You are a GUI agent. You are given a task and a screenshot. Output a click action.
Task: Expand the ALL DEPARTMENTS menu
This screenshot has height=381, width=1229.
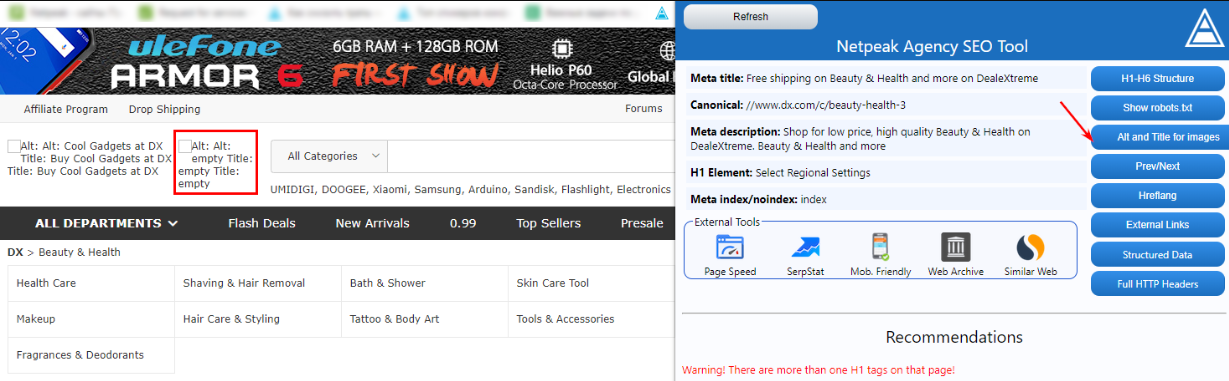pyautogui.click(x=106, y=223)
